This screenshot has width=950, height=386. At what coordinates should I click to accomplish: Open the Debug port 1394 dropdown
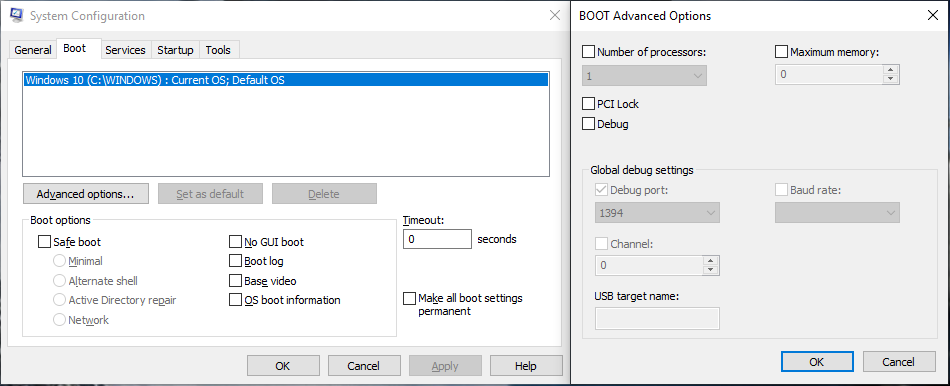(x=657, y=213)
